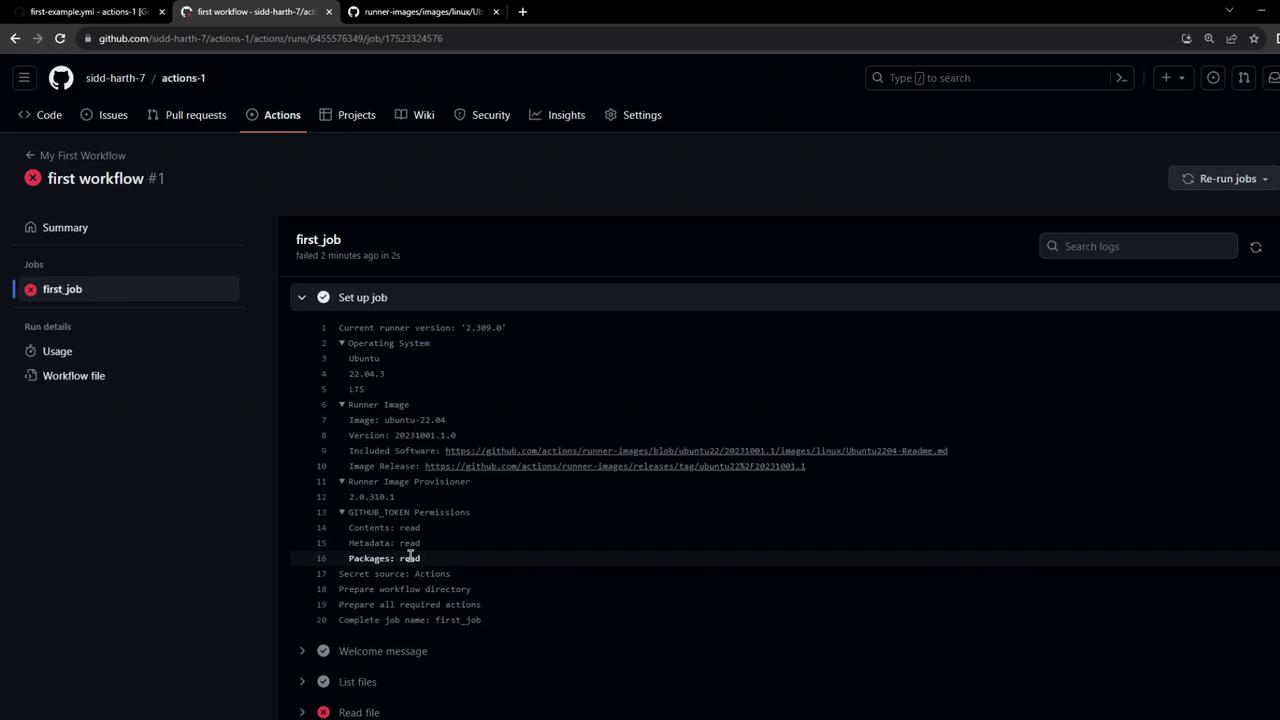Viewport: 1280px width, 720px height.
Task: Open a new browser tab with plus
Action: coord(522,12)
